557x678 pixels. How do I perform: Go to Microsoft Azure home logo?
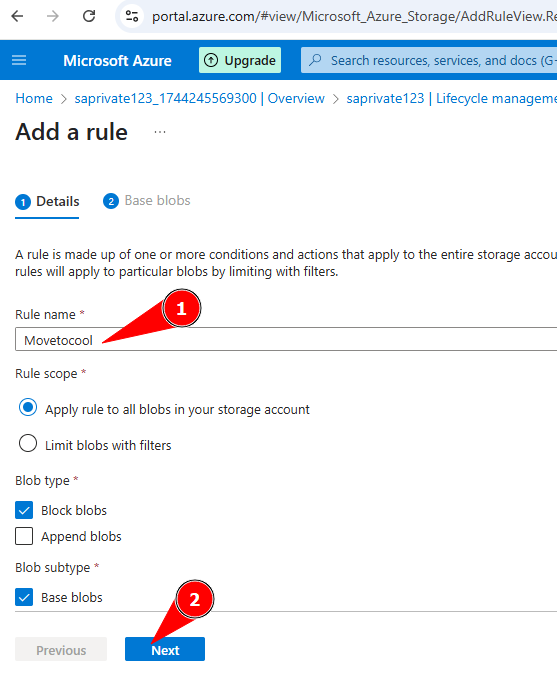(117, 61)
